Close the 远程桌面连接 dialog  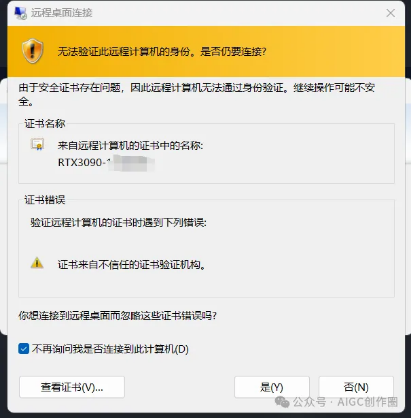click(x=390, y=13)
